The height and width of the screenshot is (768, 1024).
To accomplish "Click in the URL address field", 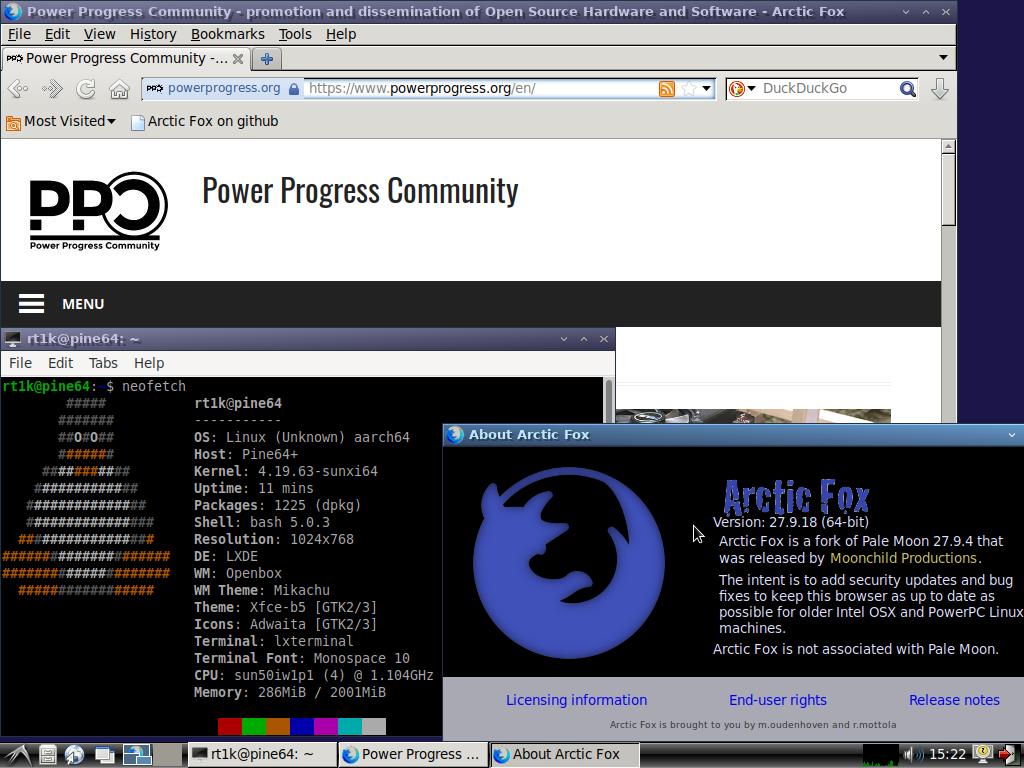I will (x=480, y=89).
